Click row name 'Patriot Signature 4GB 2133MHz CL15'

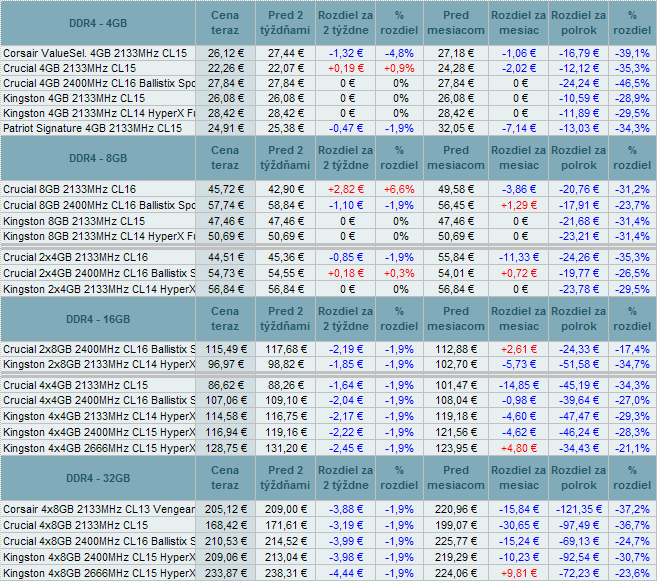[93, 128]
